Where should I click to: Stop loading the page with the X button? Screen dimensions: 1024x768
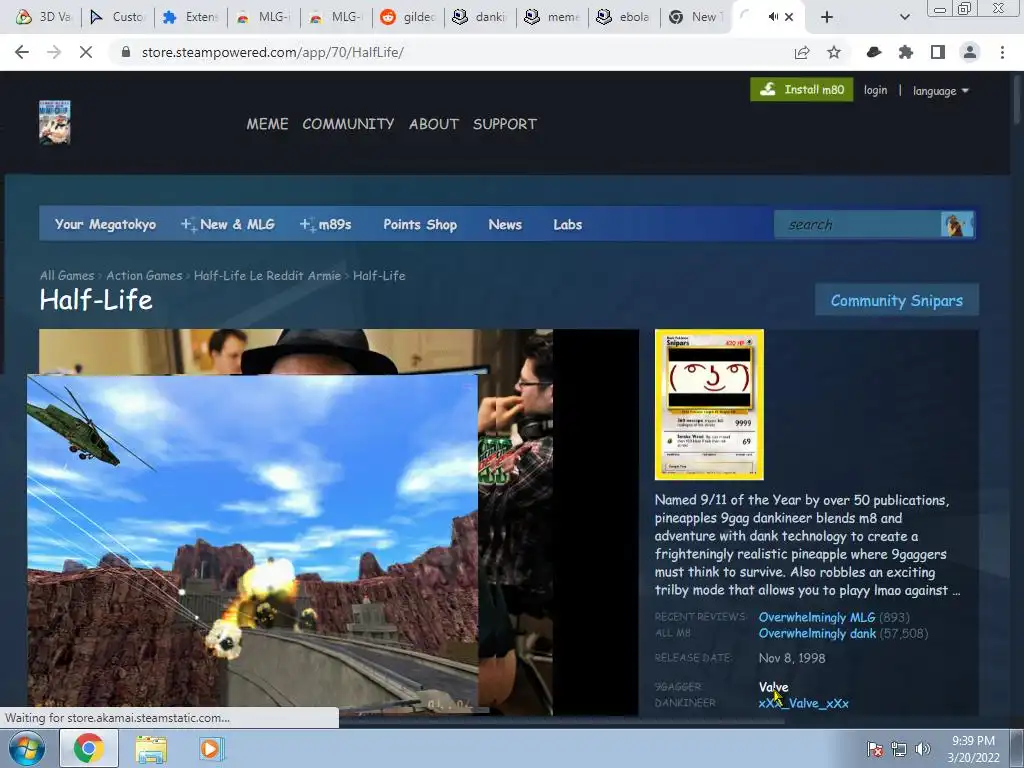[86, 52]
